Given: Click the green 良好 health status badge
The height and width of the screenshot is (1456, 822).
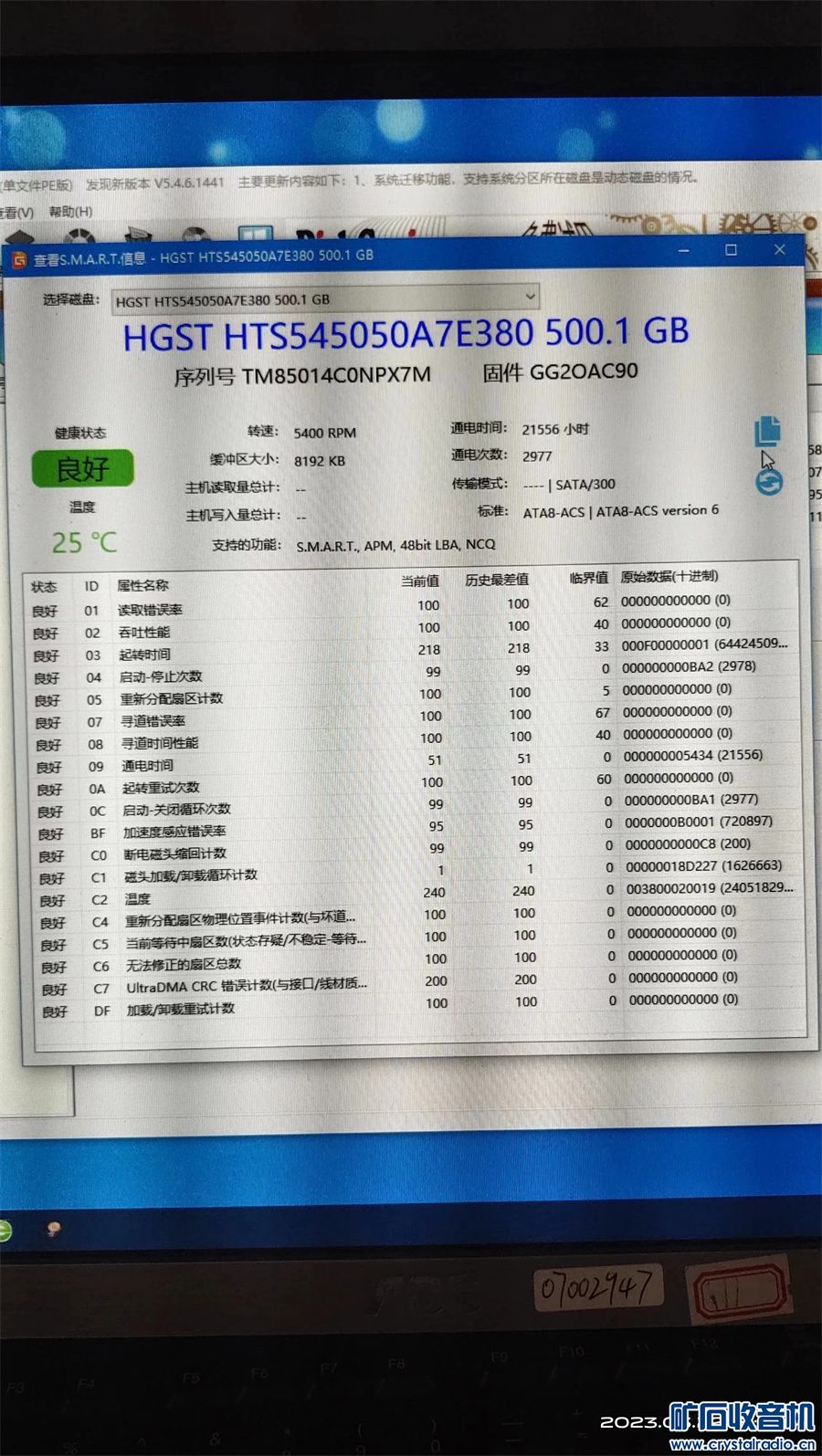Looking at the screenshot, I should point(82,468).
